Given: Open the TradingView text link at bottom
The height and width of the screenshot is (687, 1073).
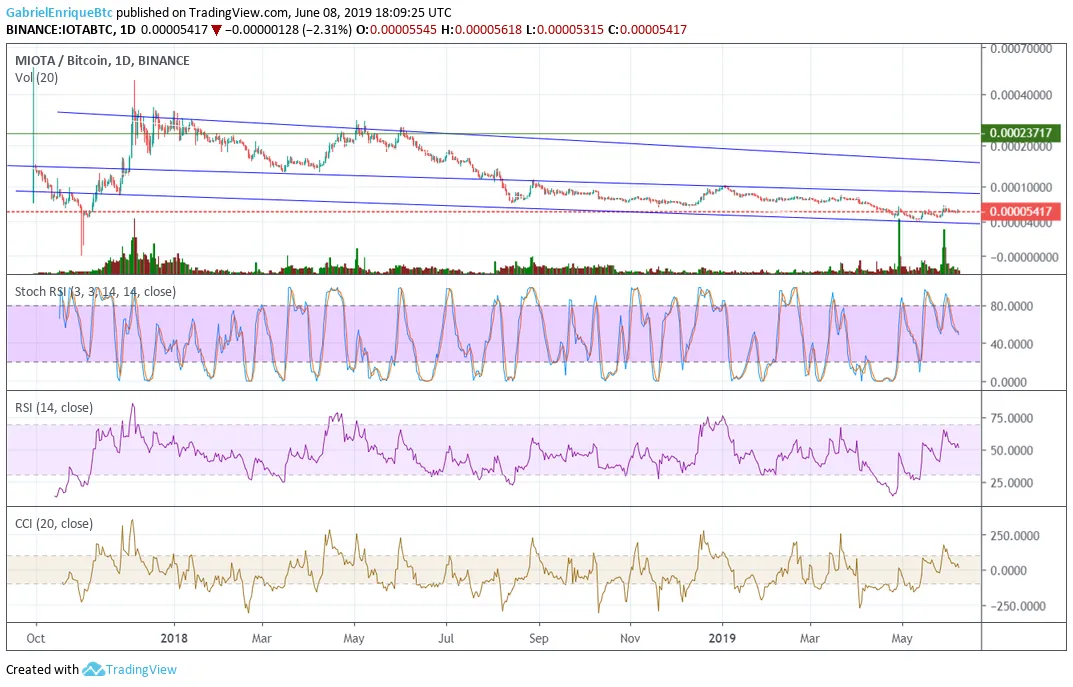Looking at the screenshot, I should click(141, 669).
